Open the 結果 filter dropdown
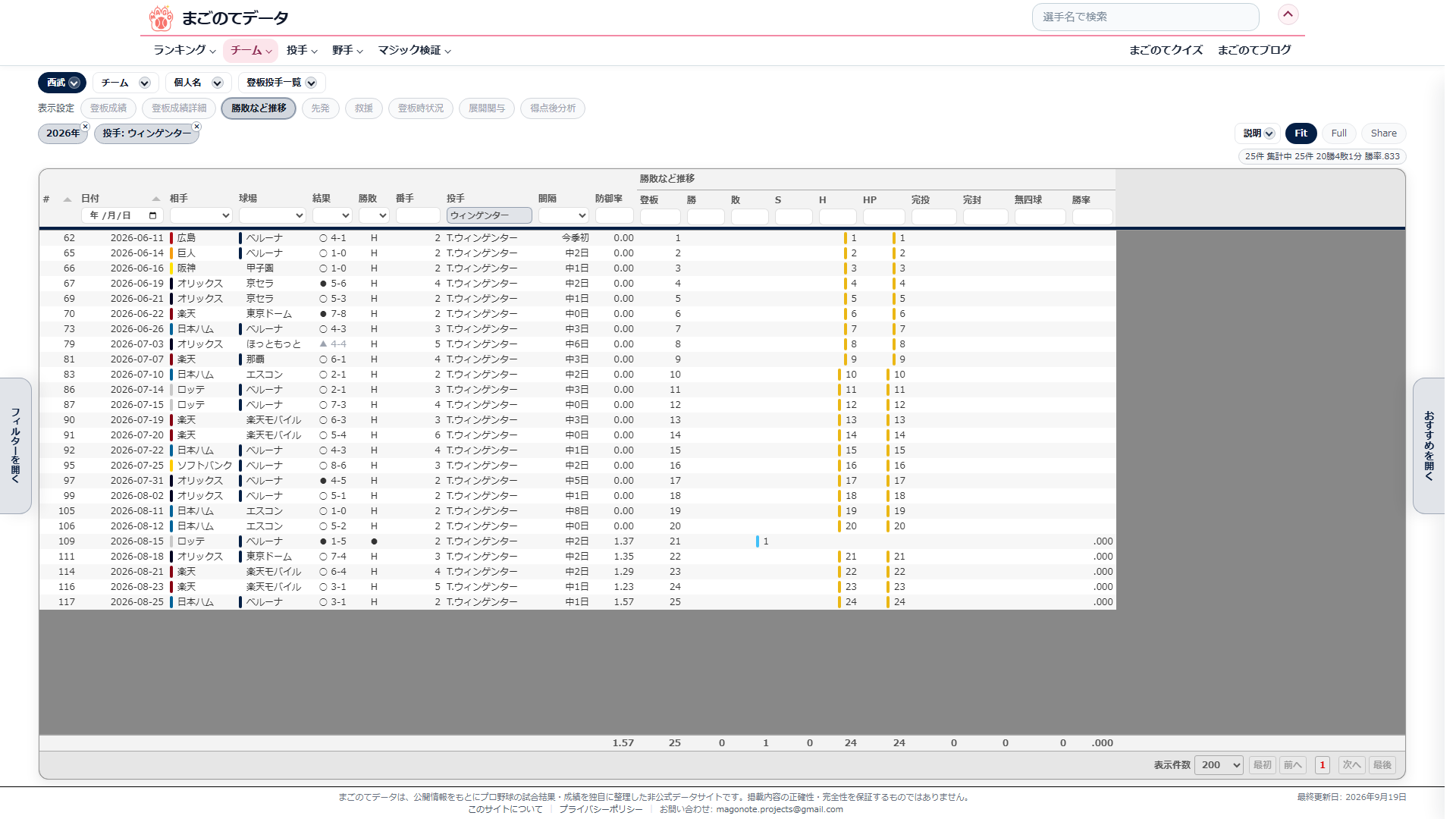 332,215
